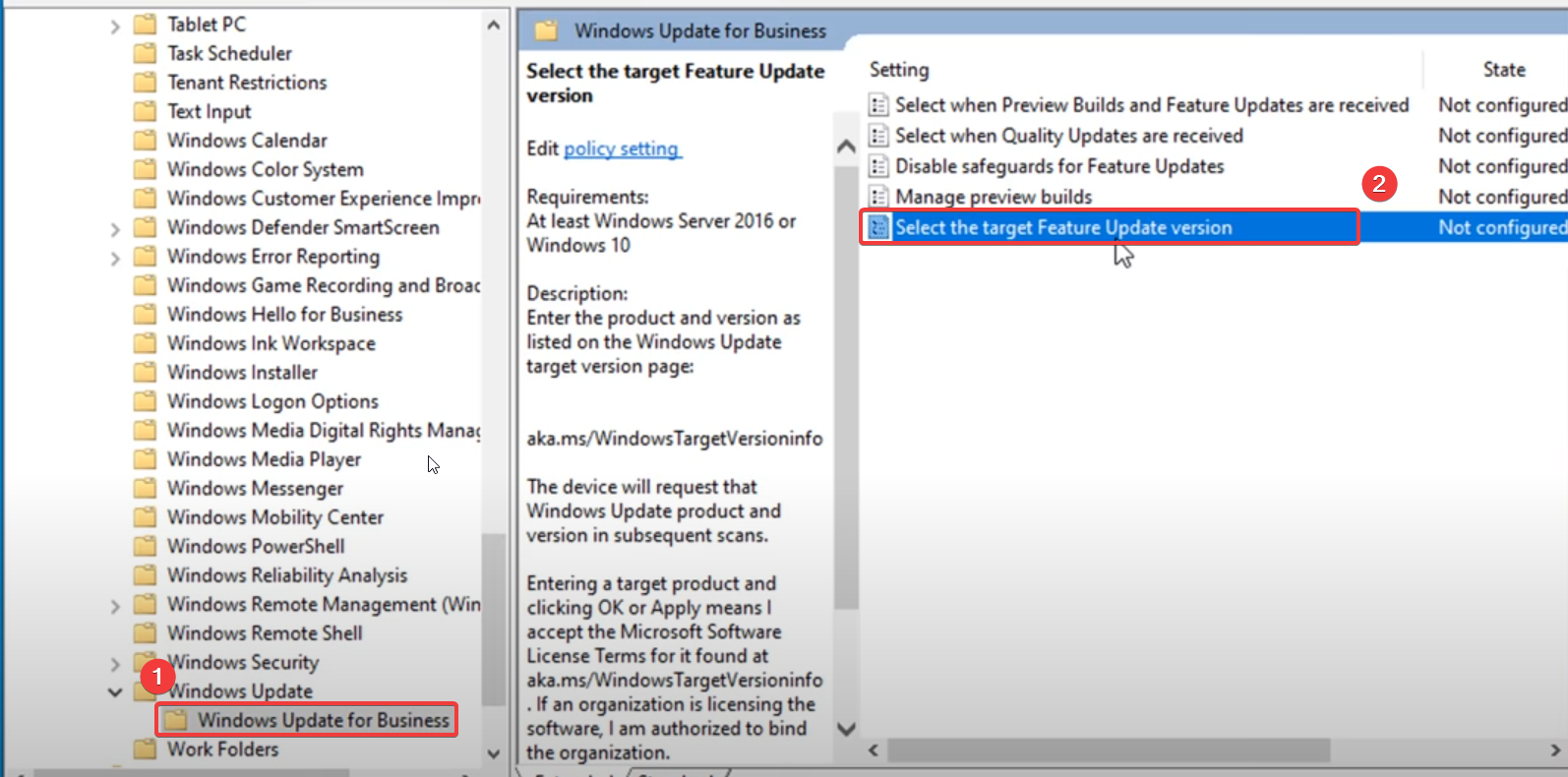Click the Windows Mobility Center folder icon
The image size is (1568, 777).
145,517
